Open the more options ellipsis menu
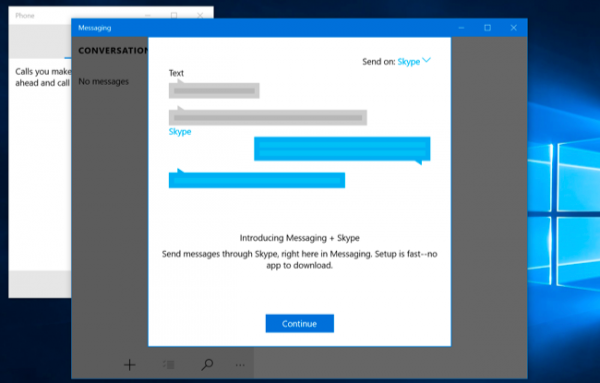Screen dimensions: 600x383 coord(240,365)
